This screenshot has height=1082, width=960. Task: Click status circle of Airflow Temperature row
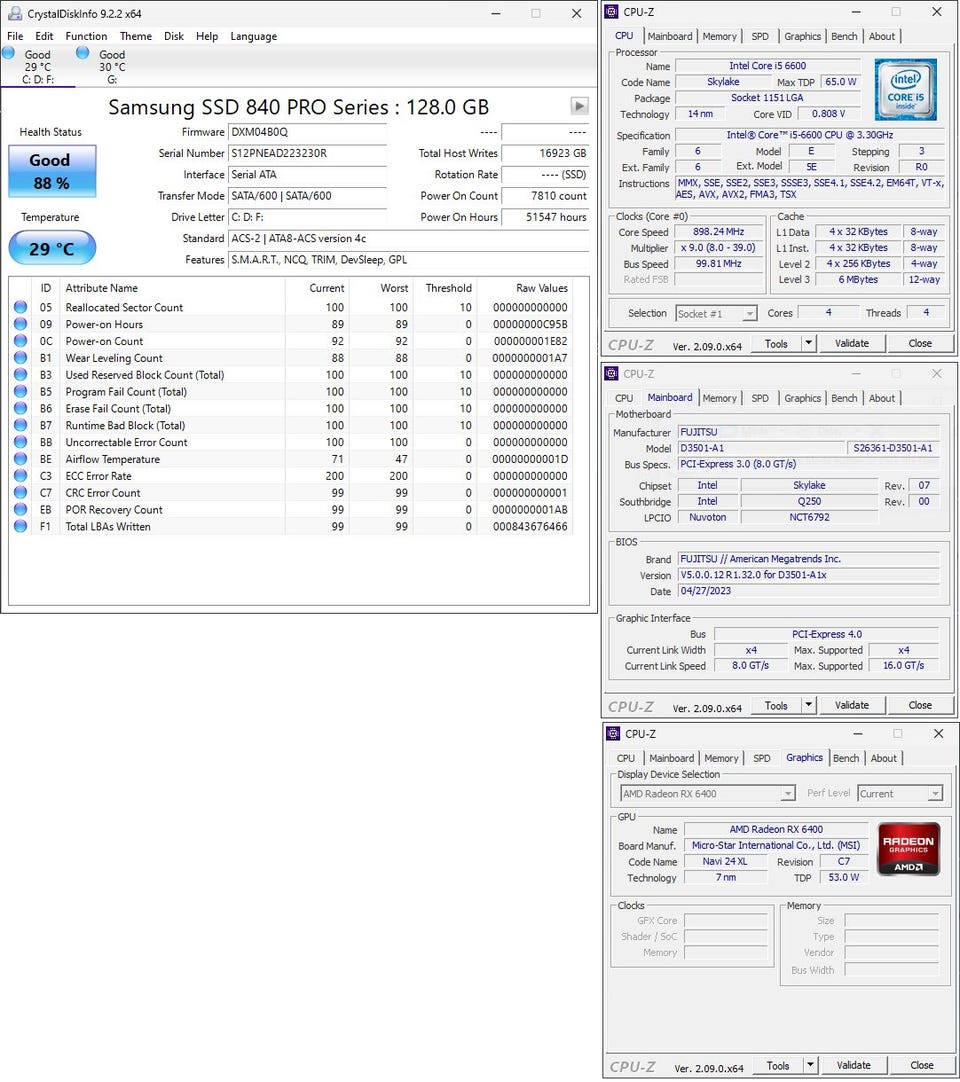pos(21,459)
